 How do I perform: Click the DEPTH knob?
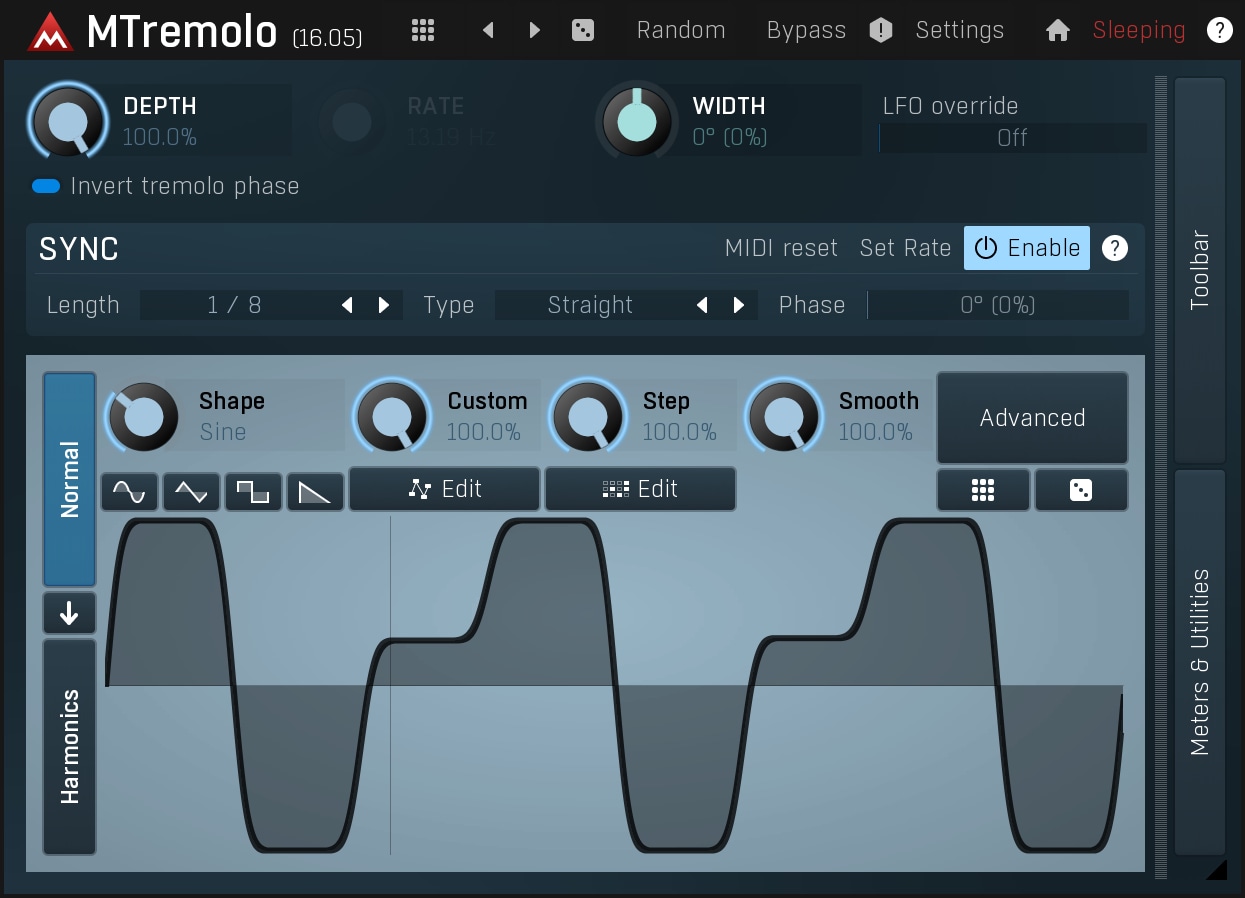[x=68, y=122]
